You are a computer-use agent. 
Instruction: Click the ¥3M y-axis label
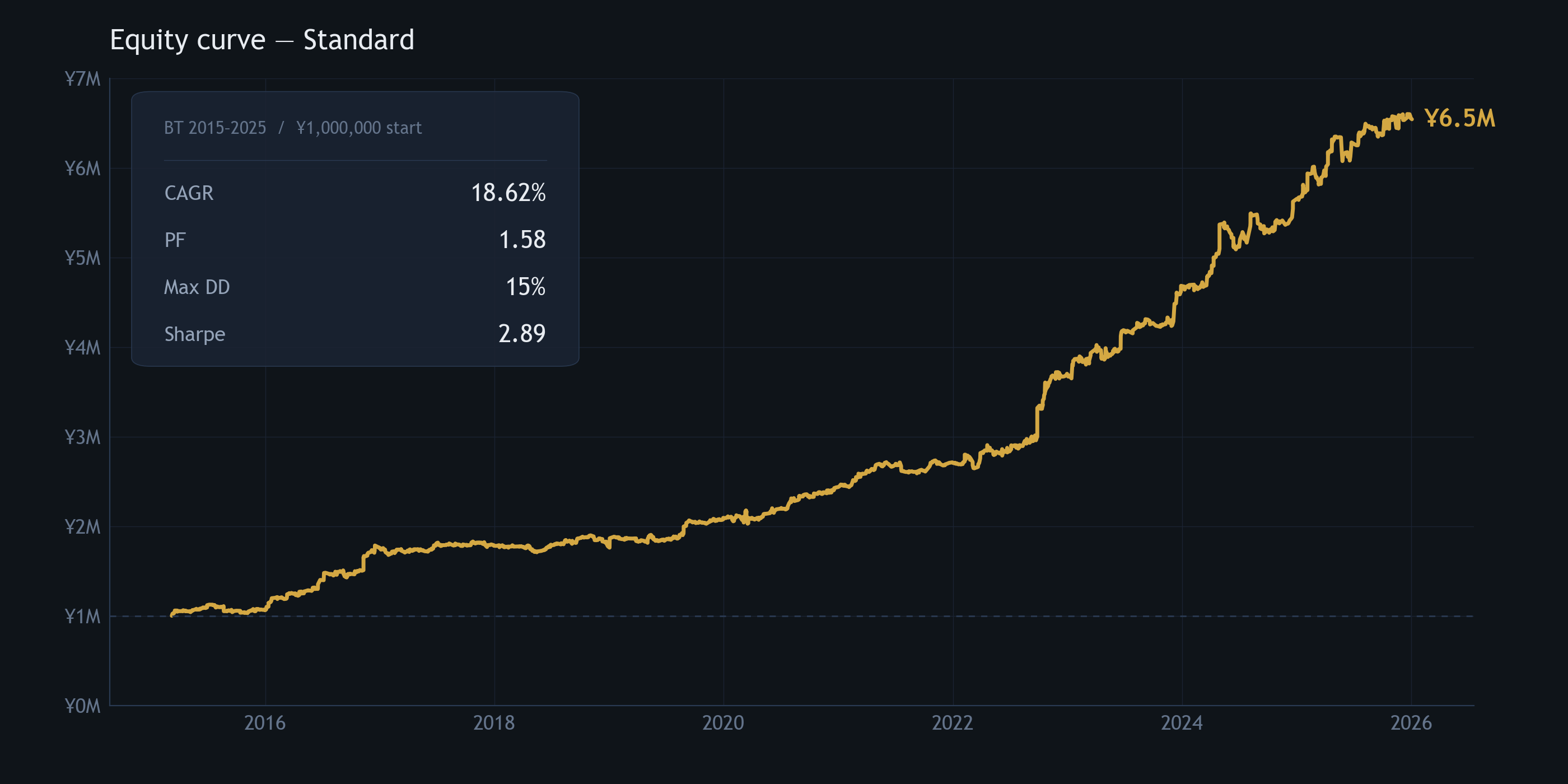point(83,437)
